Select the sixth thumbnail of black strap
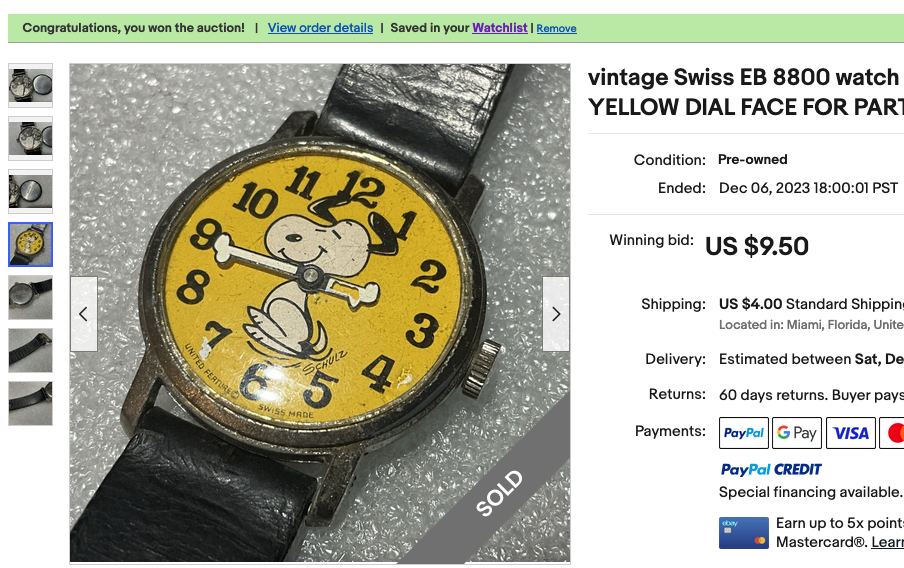The height and width of the screenshot is (568, 904). click(31, 351)
